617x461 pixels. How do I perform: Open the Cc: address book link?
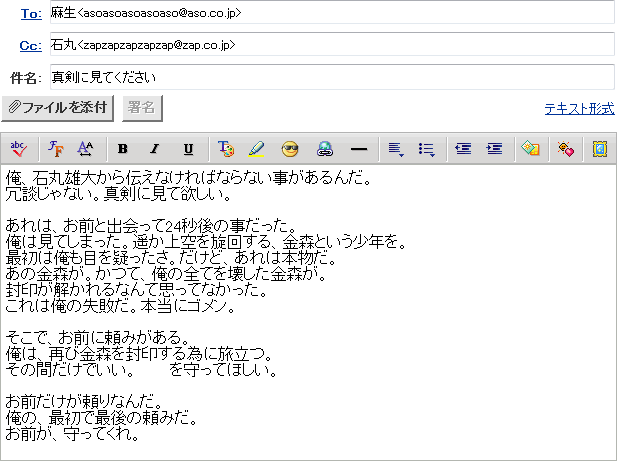tap(31, 46)
